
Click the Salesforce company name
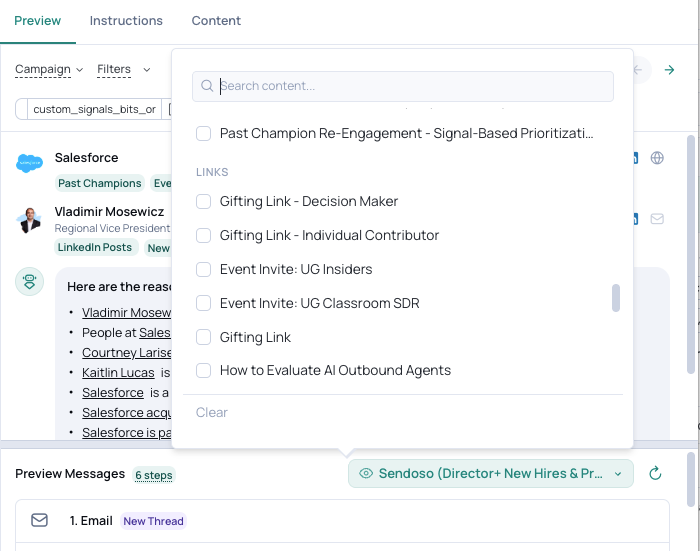click(87, 158)
